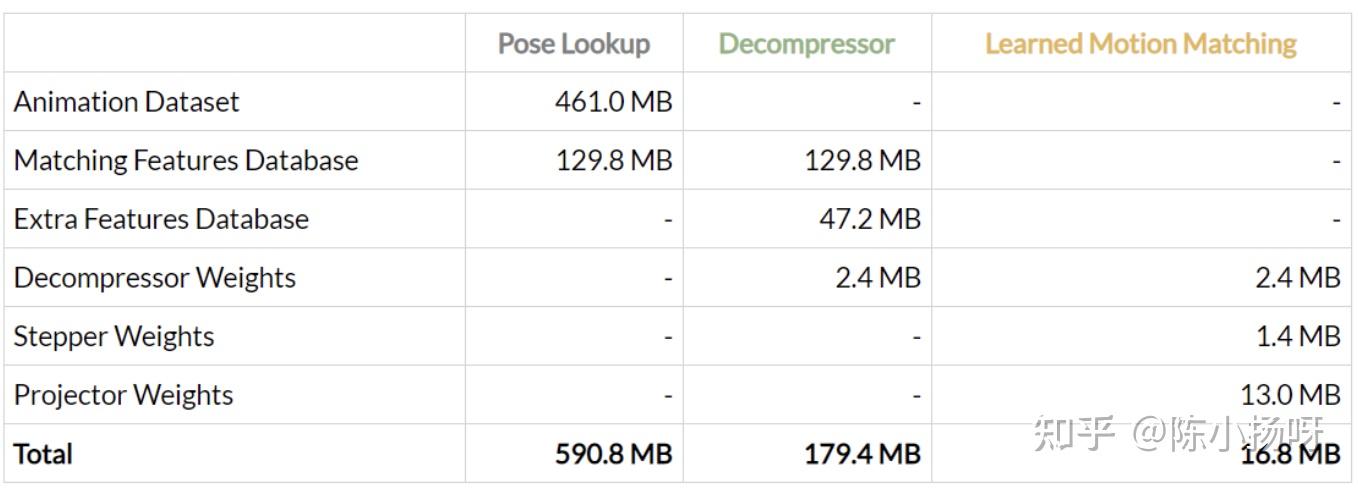1358x488 pixels.
Task: Click the 2.4 MB Learned Motion Matching cell
Action: click(x=1297, y=277)
